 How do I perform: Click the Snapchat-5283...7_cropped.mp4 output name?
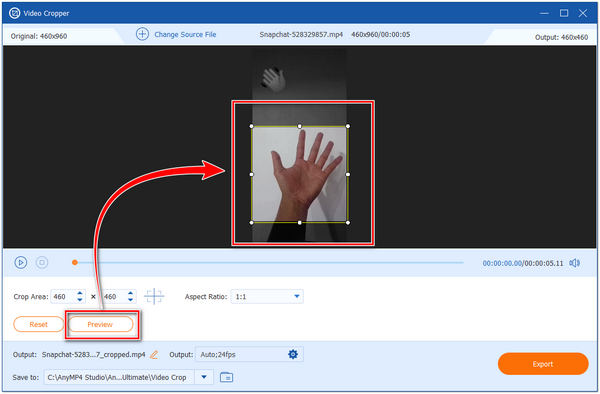coord(93,355)
